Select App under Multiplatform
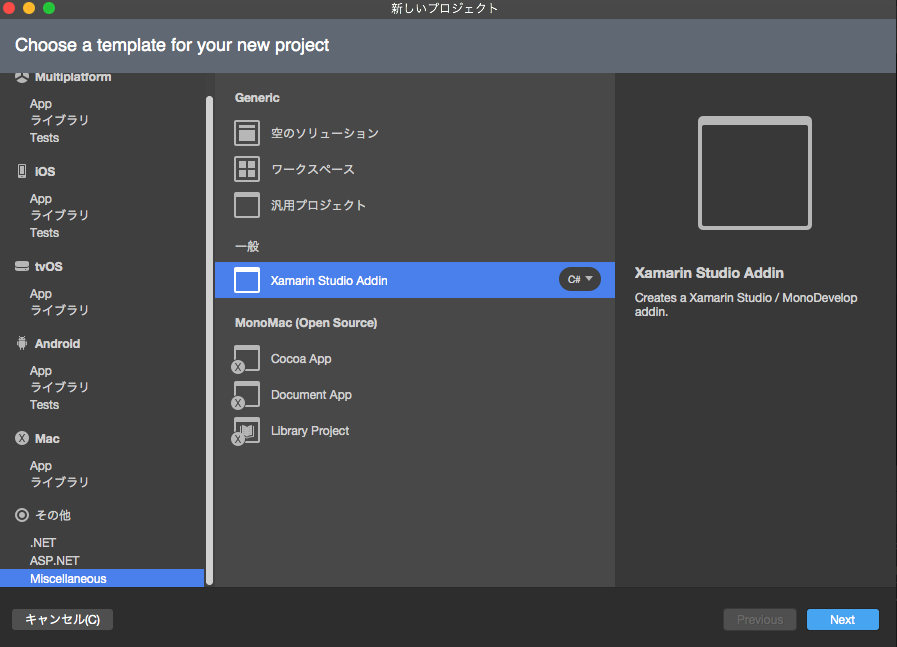The height and width of the screenshot is (647, 897). coord(41,104)
